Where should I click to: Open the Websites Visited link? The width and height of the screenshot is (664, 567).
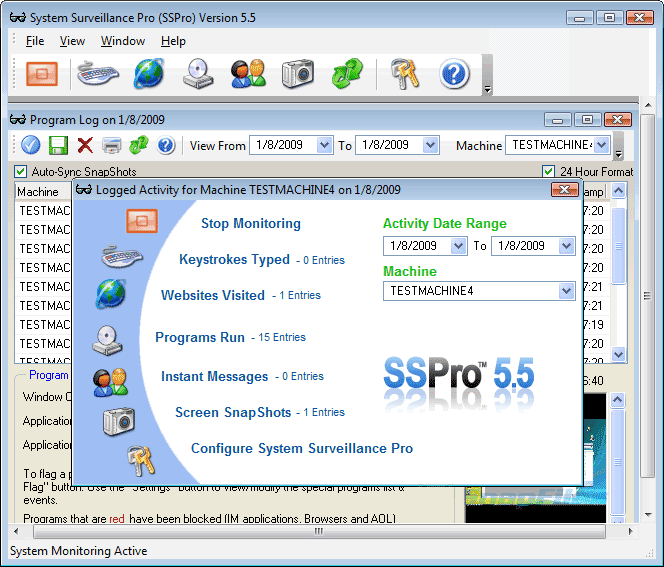213,295
